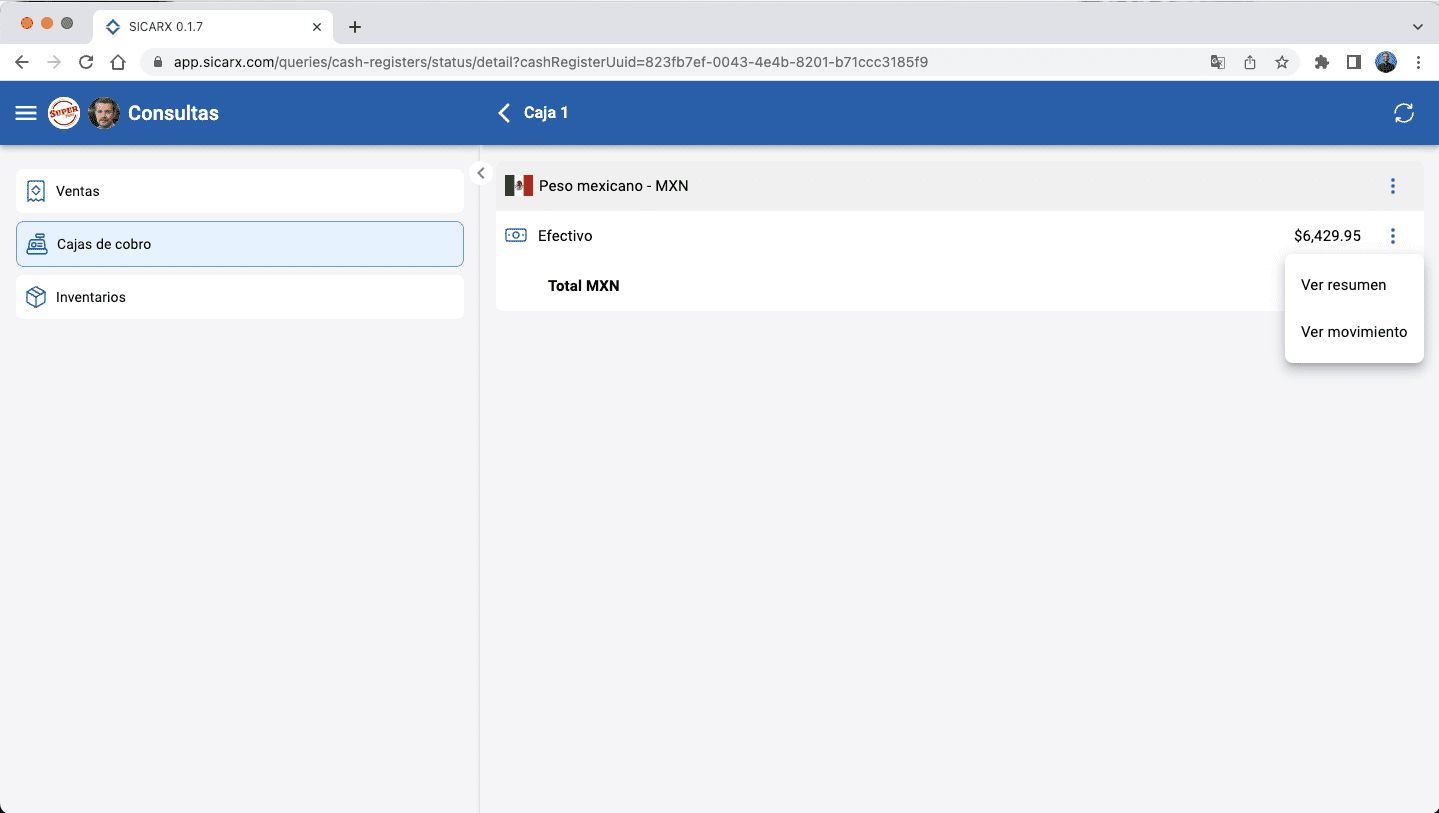Click the user avatar in header

click(104, 113)
